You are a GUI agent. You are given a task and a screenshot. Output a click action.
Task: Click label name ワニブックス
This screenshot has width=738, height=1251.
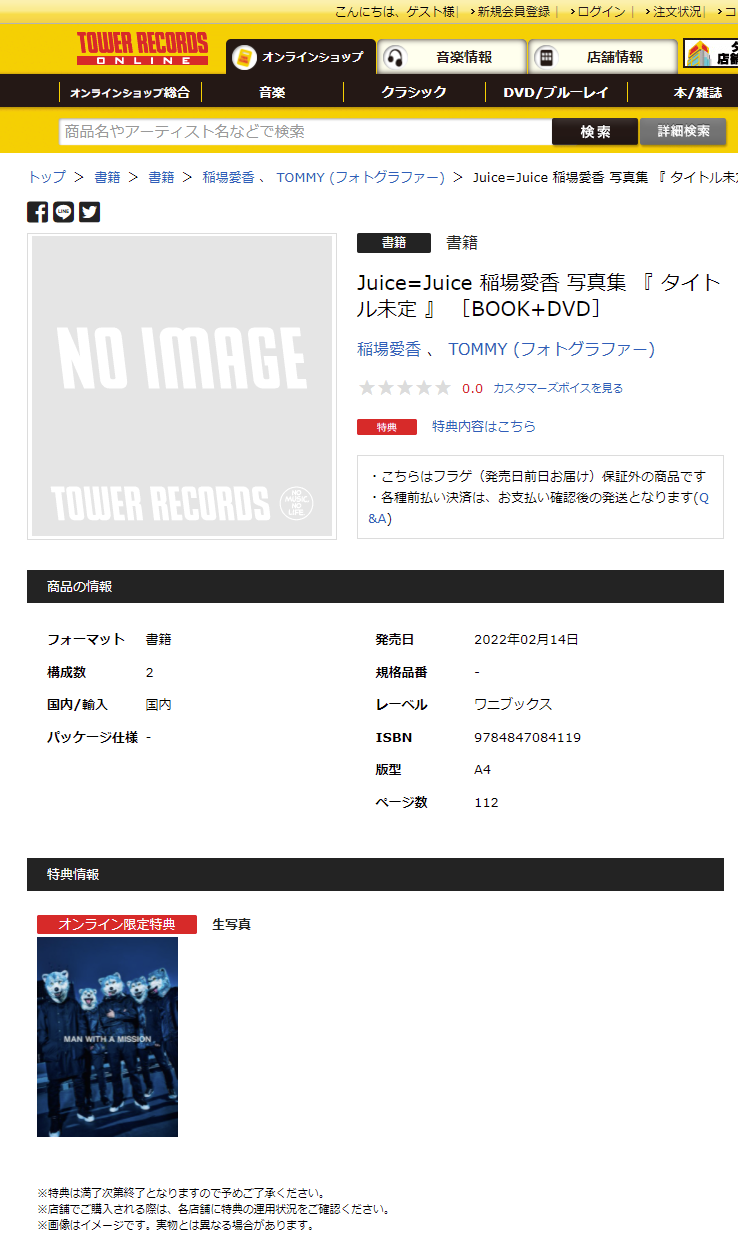click(513, 705)
